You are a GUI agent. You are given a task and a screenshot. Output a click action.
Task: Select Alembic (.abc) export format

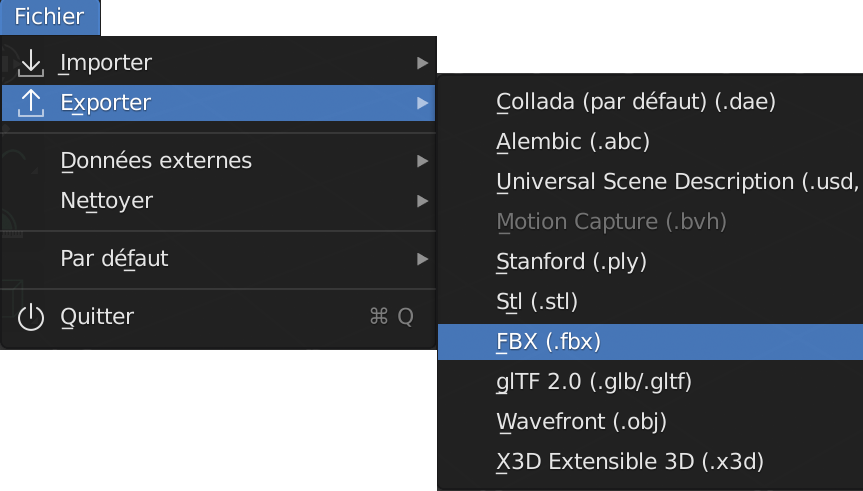(x=573, y=141)
